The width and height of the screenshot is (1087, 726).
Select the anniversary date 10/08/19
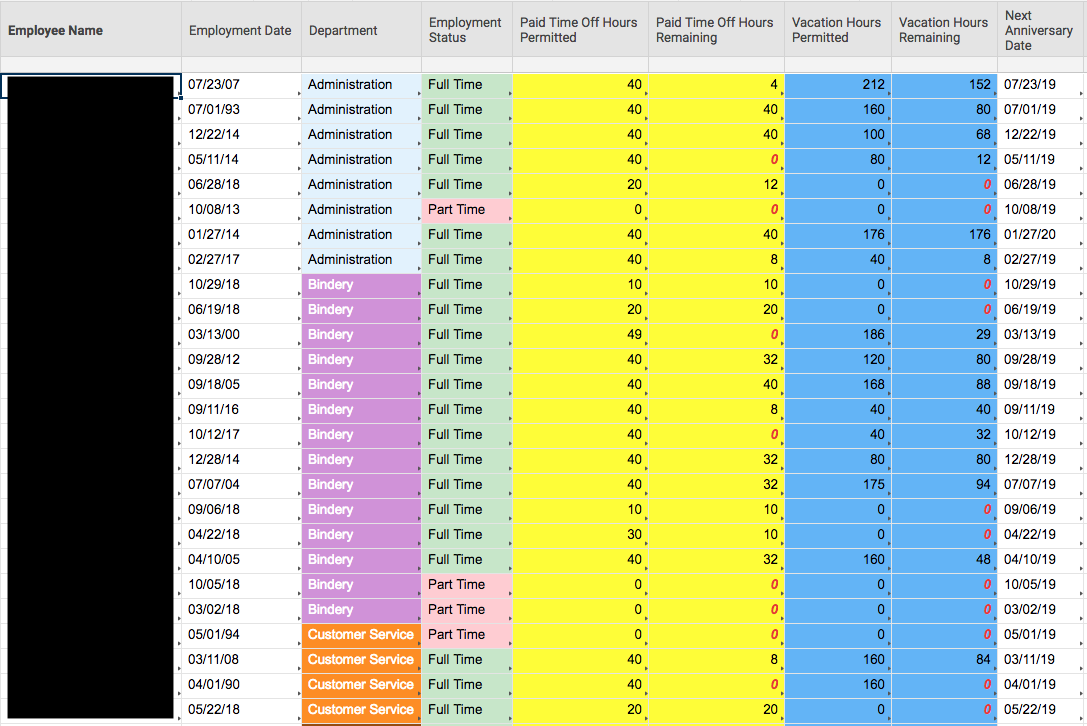pyautogui.click(x=1042, y=209)
